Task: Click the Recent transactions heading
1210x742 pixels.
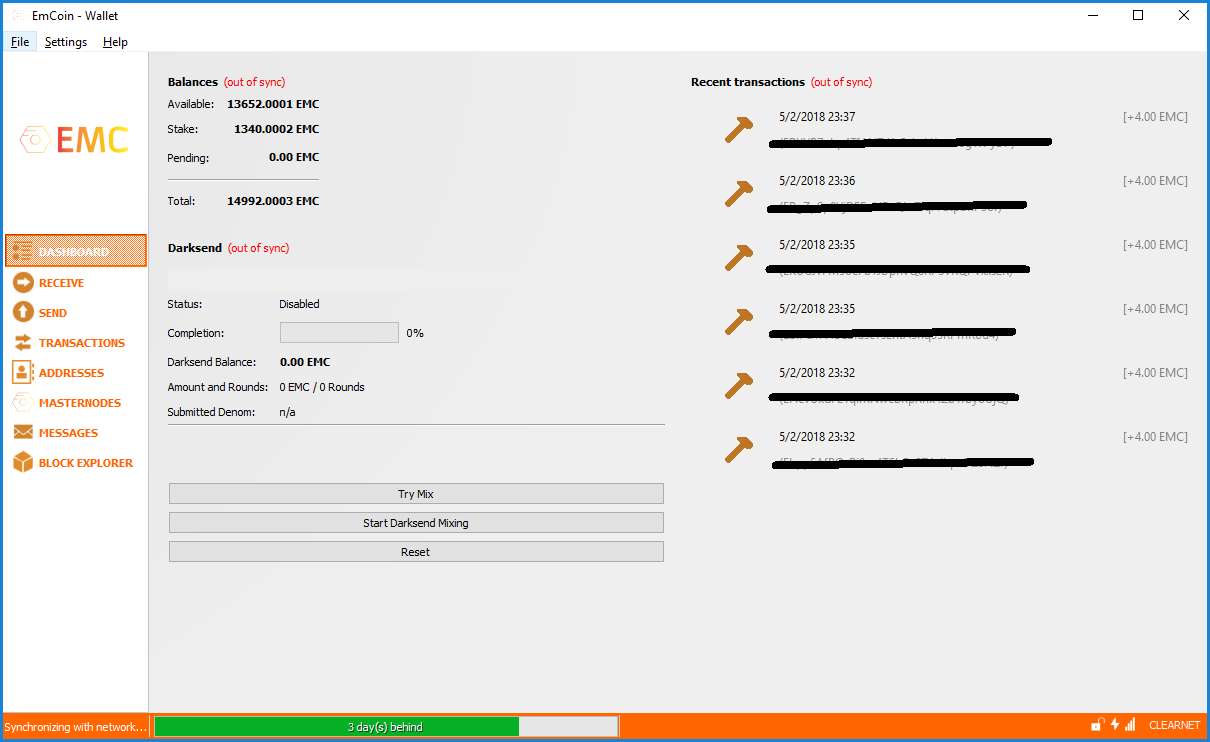Action: coord(748,82)
